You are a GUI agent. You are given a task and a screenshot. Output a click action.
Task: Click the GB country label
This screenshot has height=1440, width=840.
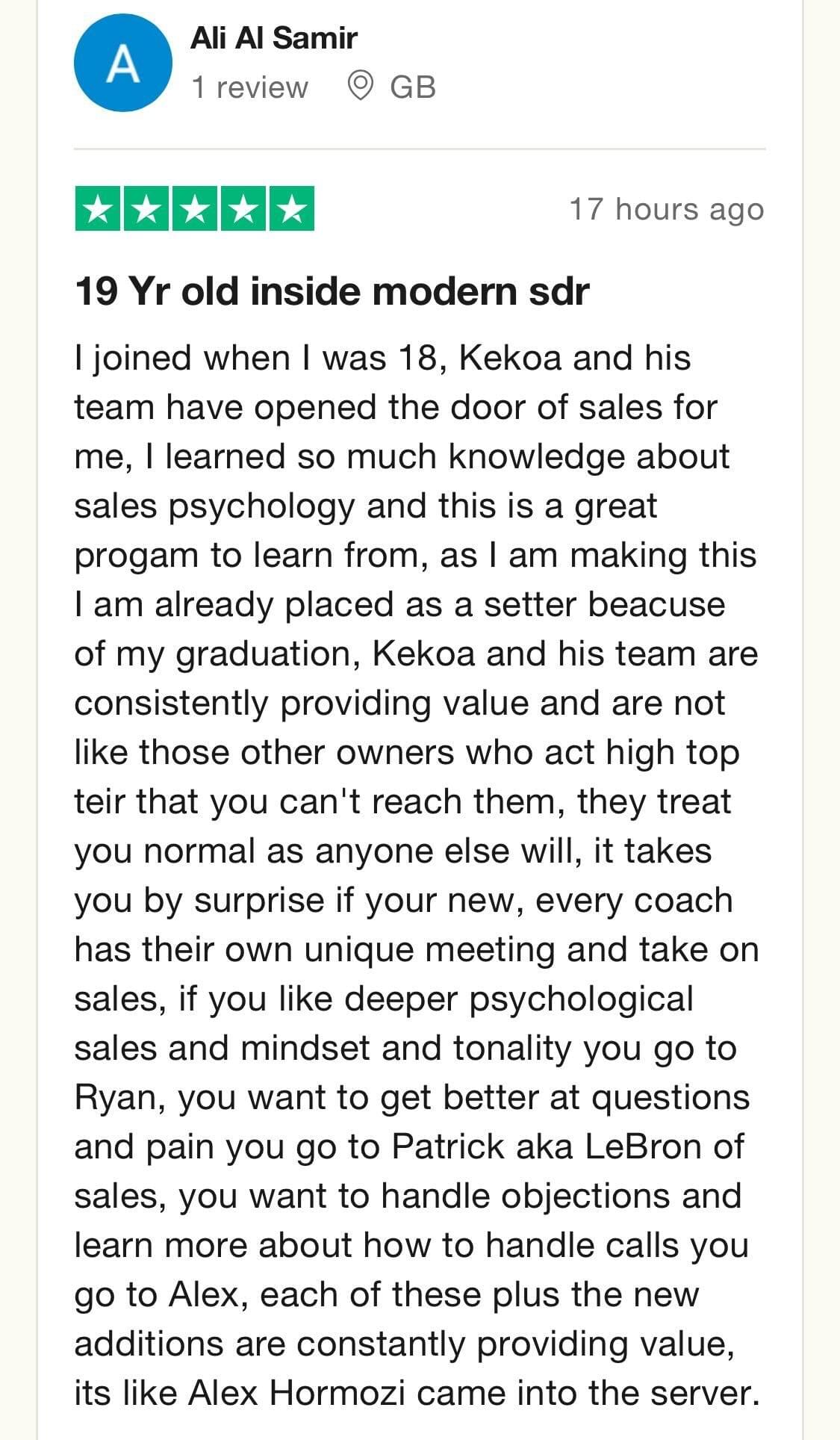413,87
